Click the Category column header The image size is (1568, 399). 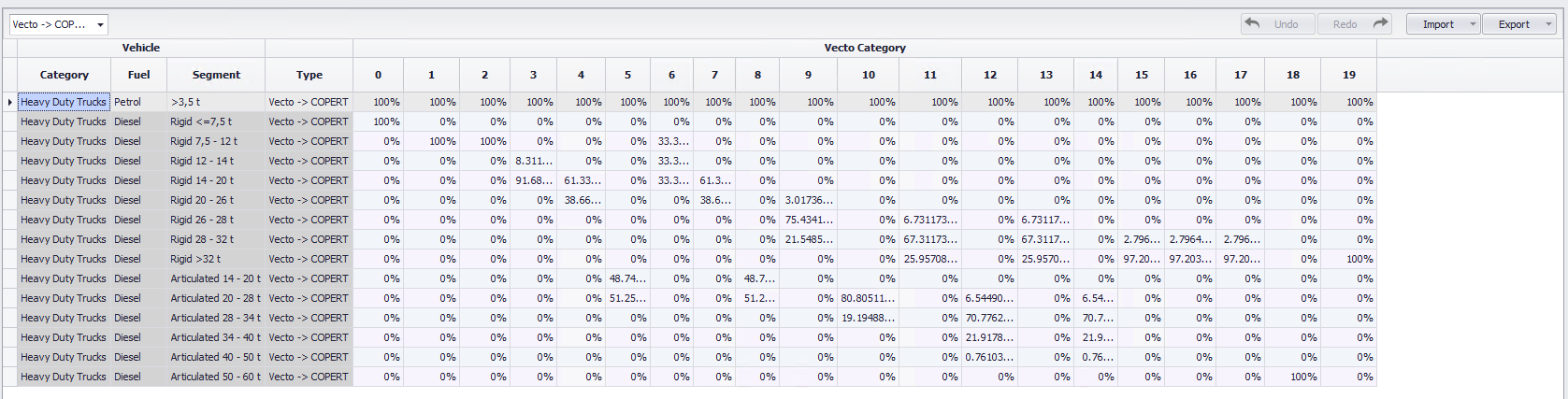[65, 75]
